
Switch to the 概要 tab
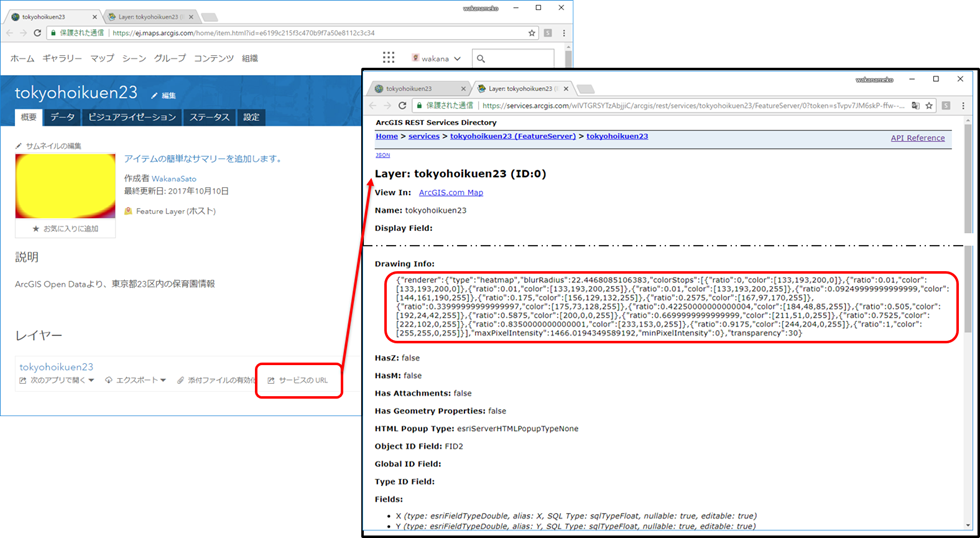tap(29, 117)
